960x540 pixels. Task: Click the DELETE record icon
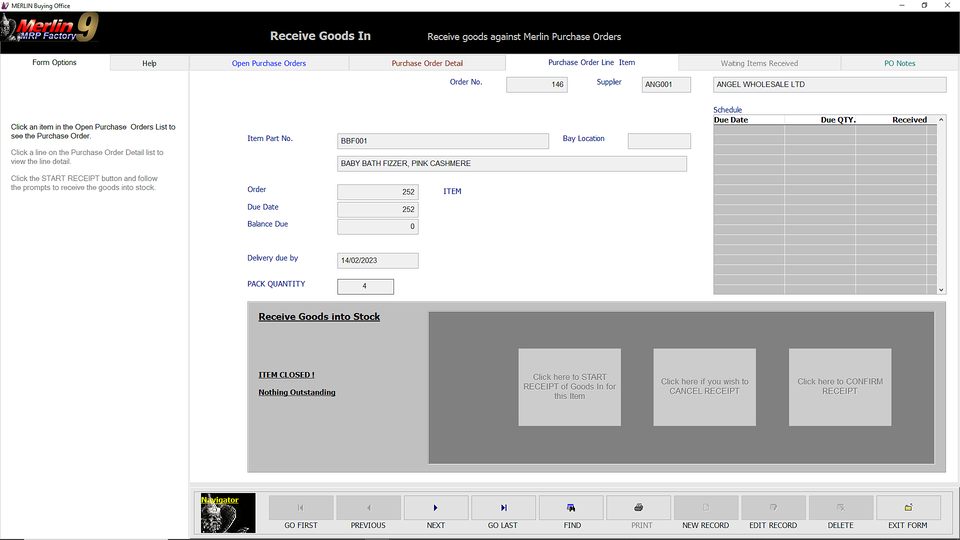[841, 508]
